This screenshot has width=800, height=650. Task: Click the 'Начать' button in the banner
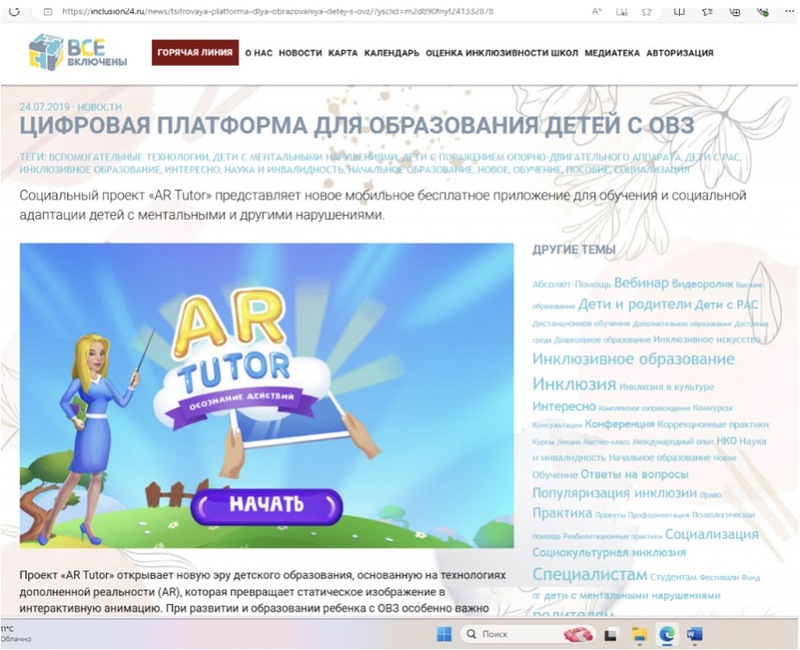click(266, 506)
